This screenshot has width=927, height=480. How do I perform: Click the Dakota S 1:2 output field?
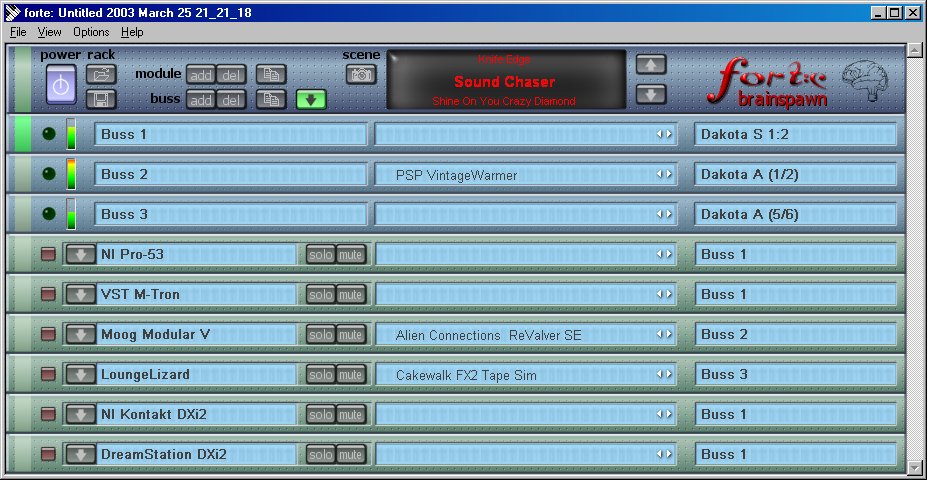795,134
